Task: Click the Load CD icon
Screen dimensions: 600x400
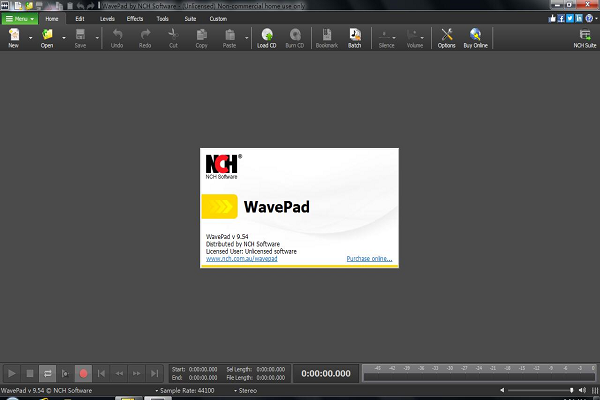Action: pyautogui.click(x=266, y=36)
